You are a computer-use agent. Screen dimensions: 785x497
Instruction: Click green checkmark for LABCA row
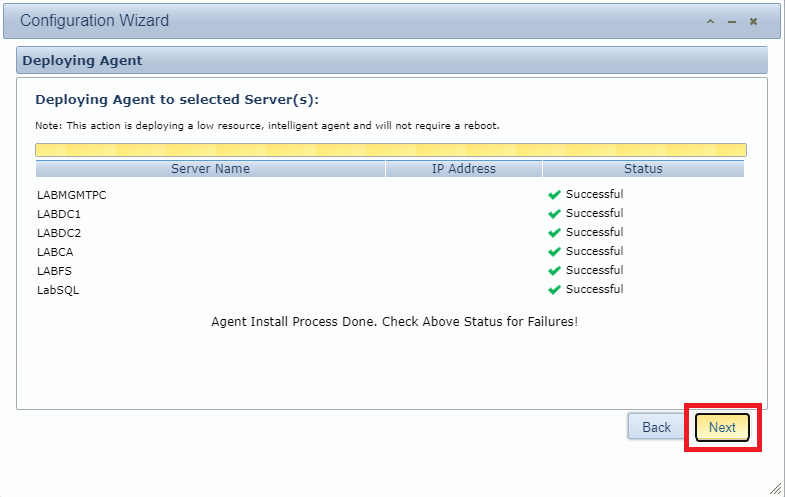(x=554, y=252)
